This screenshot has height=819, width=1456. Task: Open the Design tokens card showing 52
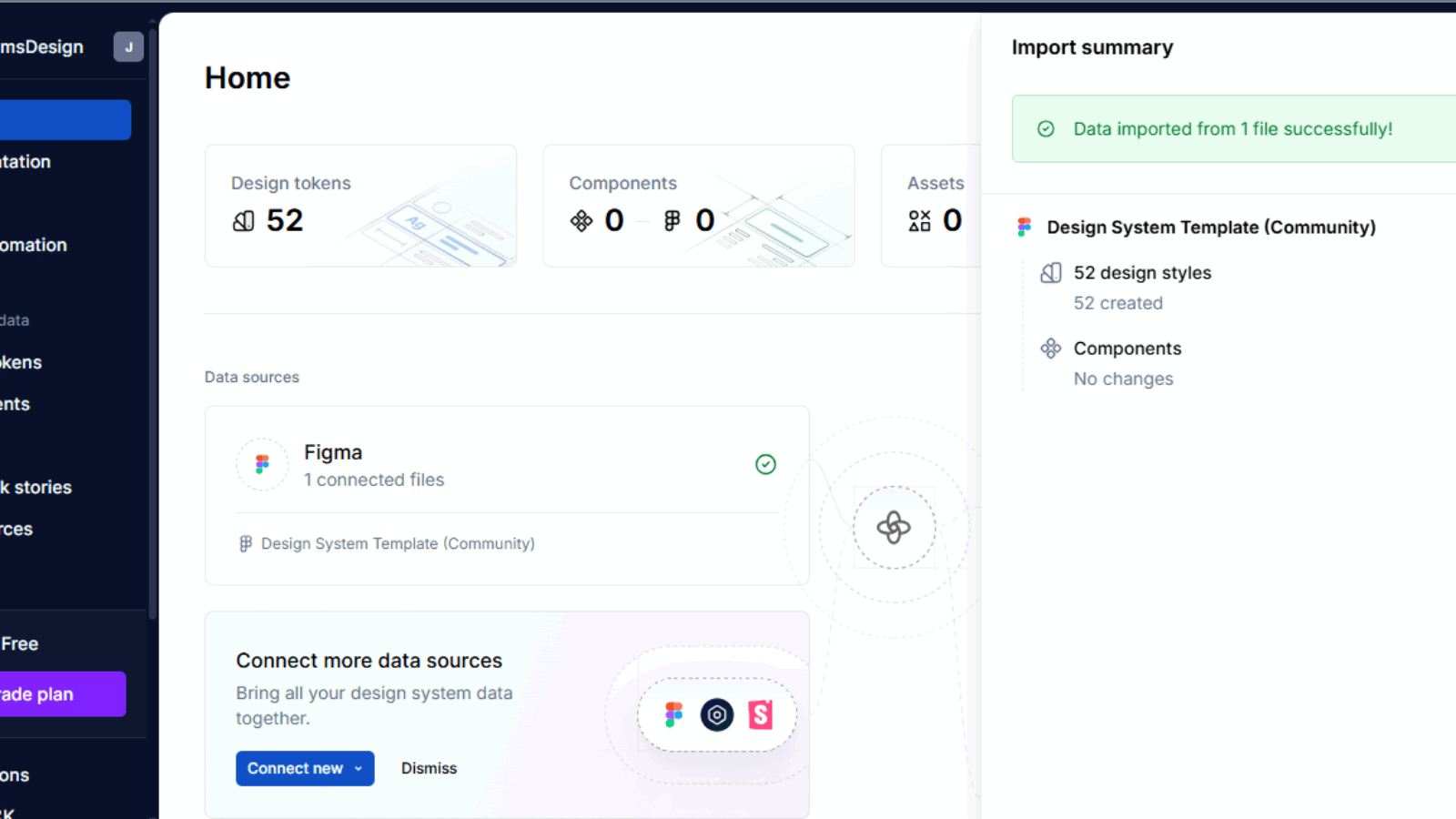pyautogui.click(x=360, y=206)
